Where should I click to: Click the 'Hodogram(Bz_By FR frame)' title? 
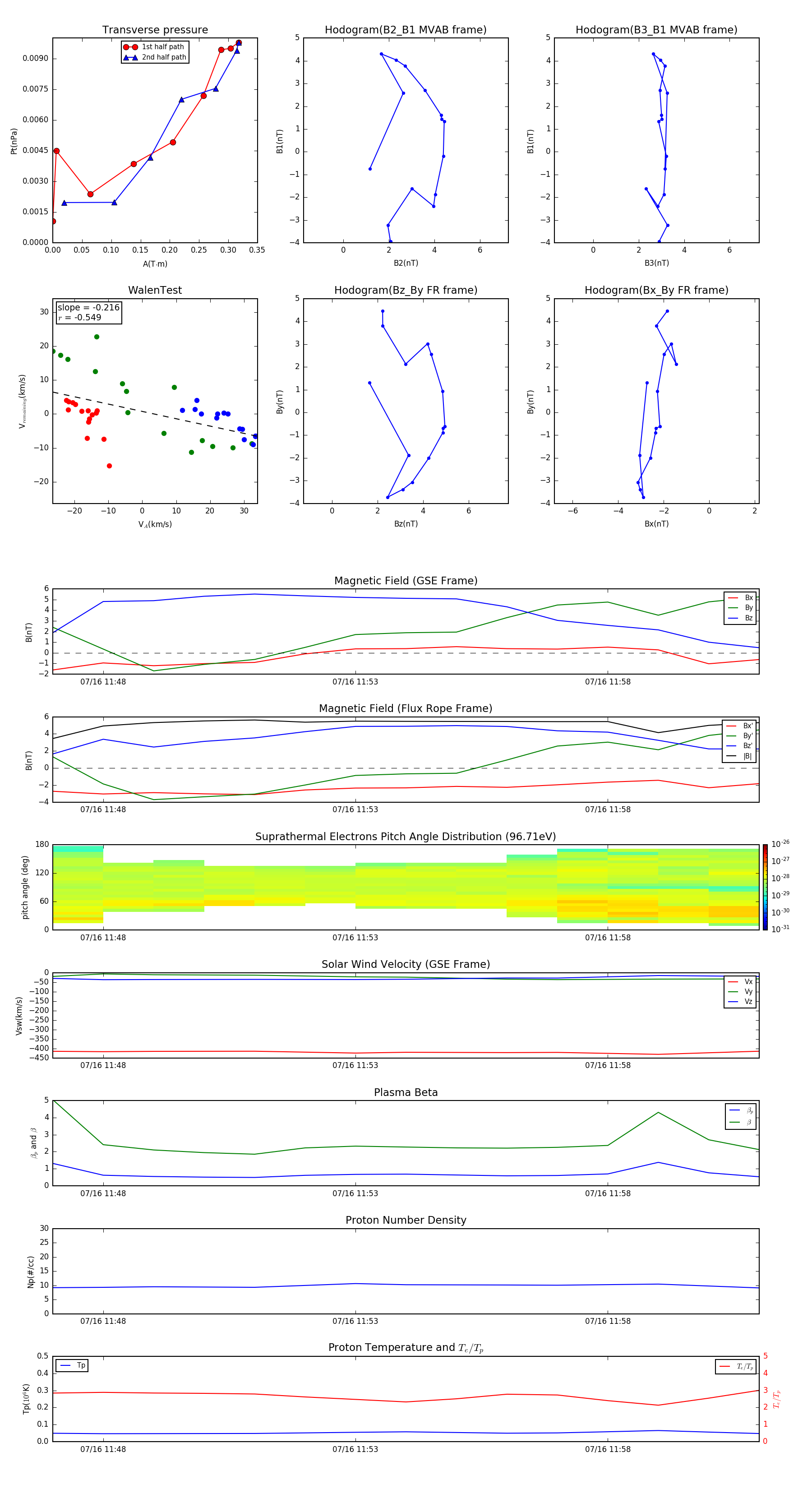click(x=406, y=290)
